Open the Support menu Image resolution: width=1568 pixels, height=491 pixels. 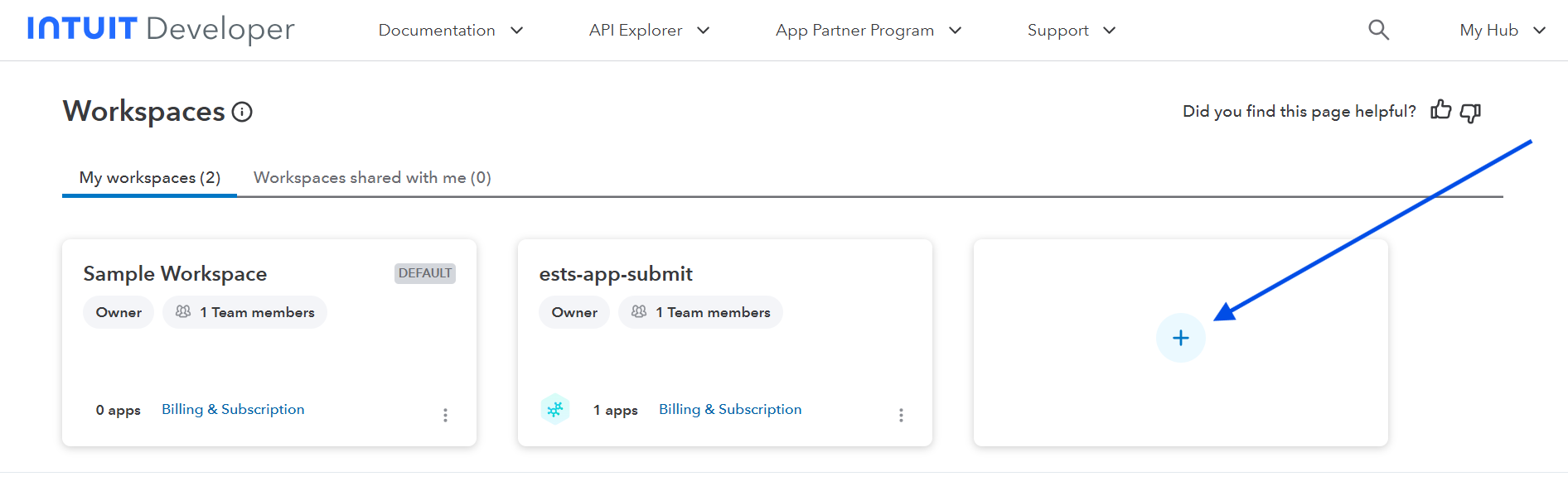[1071, 31]
